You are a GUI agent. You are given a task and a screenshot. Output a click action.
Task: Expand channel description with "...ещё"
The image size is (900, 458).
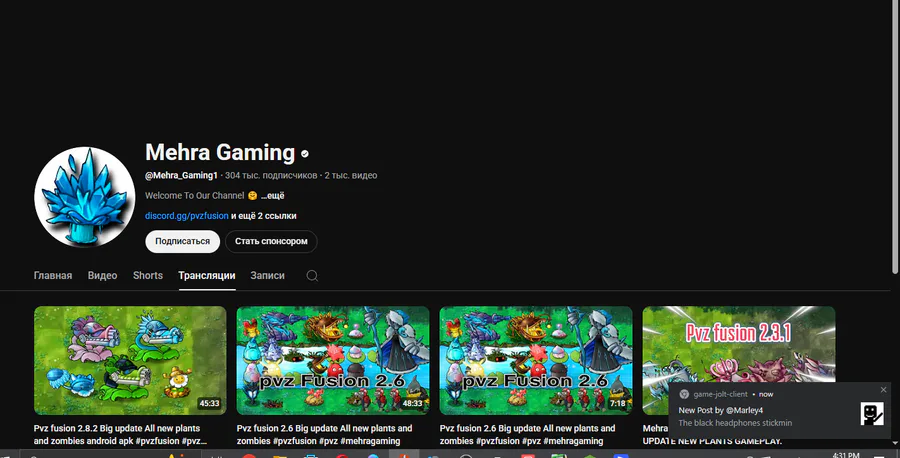[273, 196]
